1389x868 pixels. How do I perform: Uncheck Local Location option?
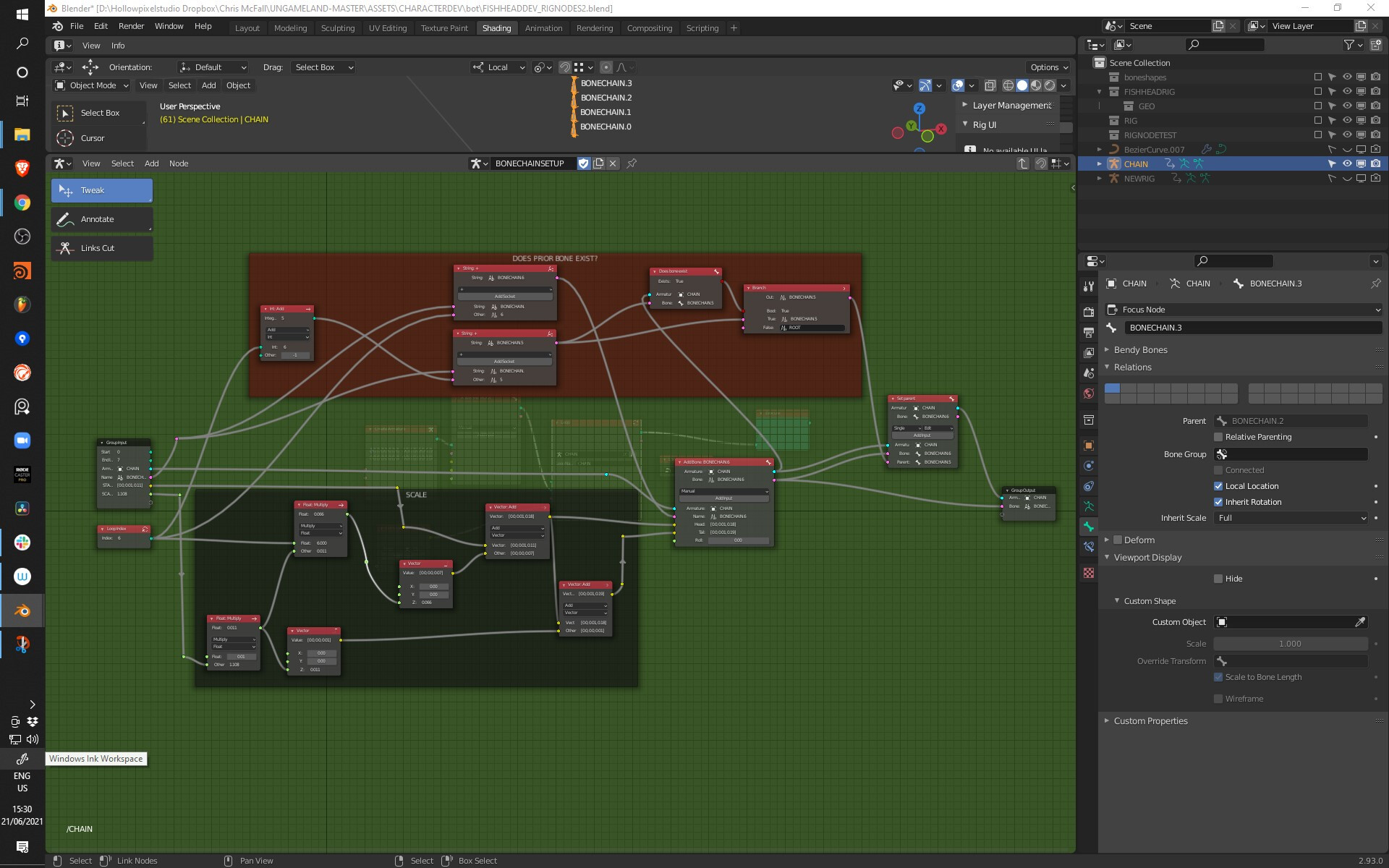pos(1218,486)
